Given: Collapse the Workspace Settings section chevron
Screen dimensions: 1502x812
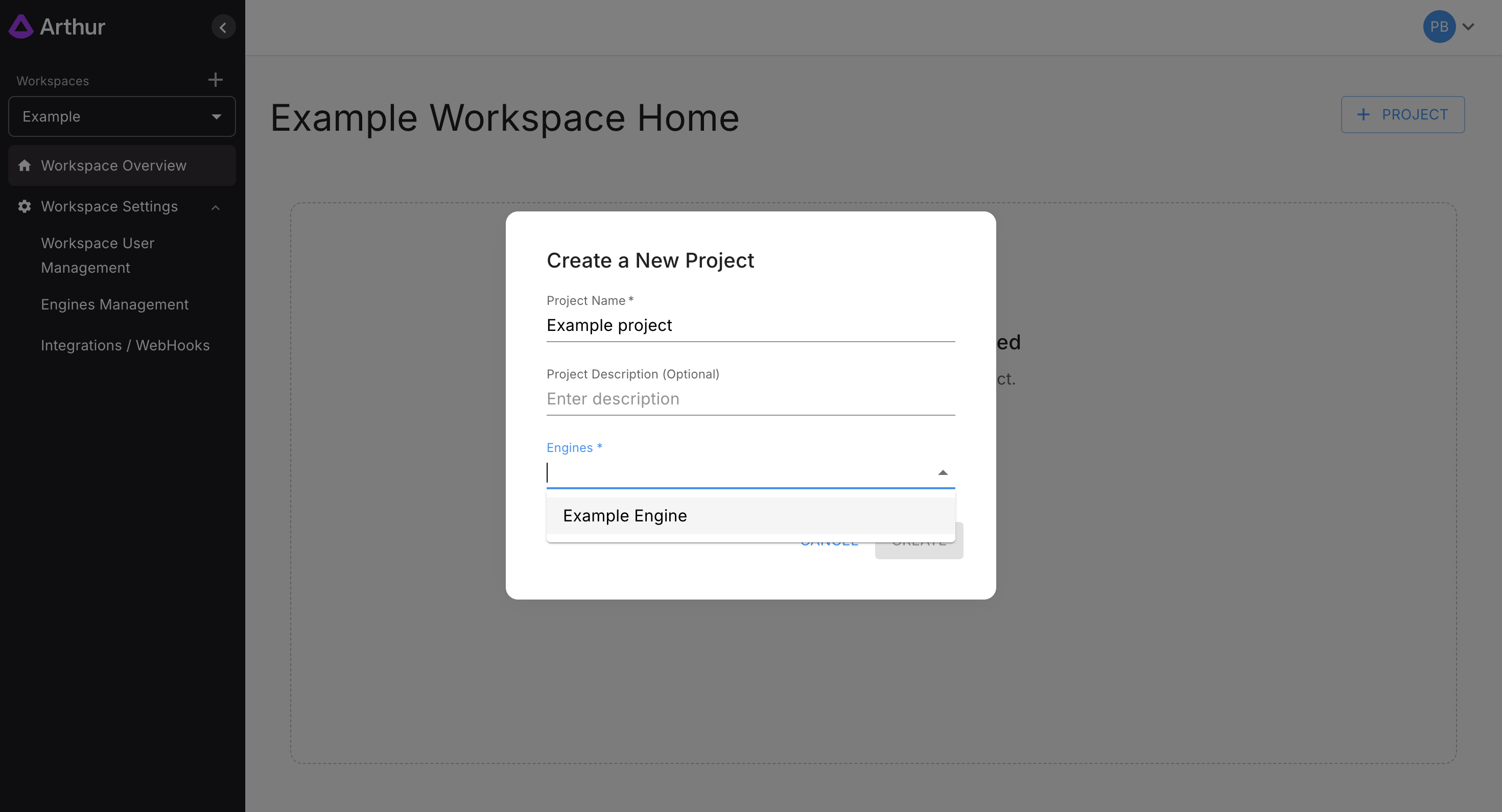Looking at the screenshot, I should point(215,207).
